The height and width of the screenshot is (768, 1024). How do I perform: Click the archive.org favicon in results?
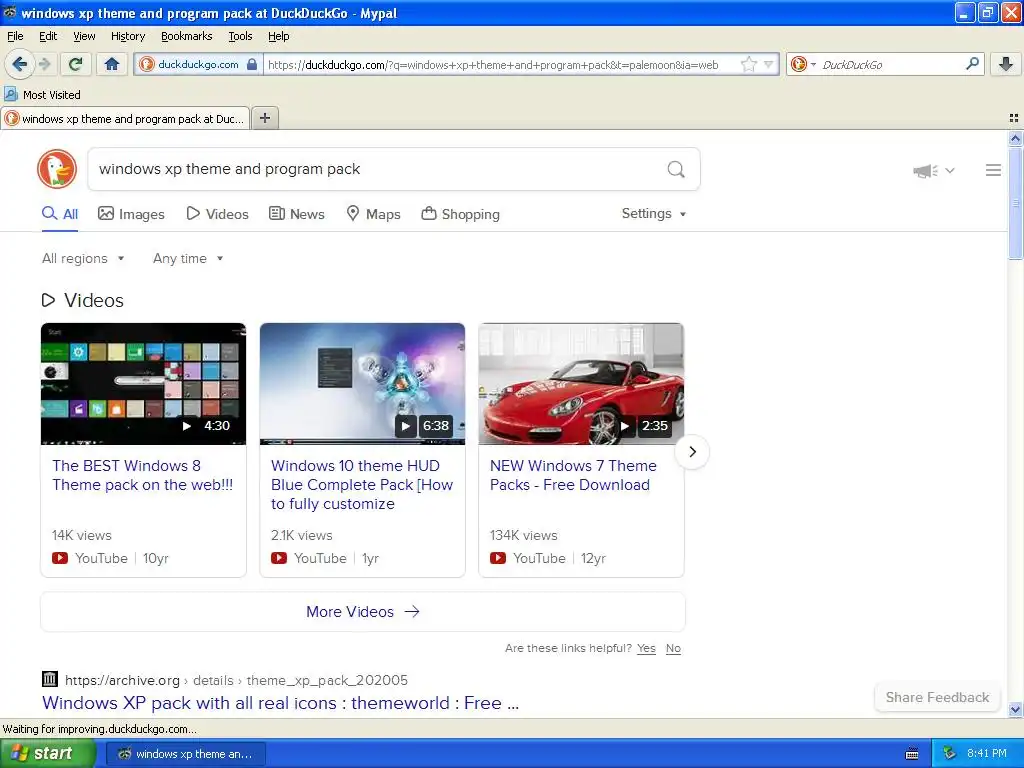coord(50,679)
